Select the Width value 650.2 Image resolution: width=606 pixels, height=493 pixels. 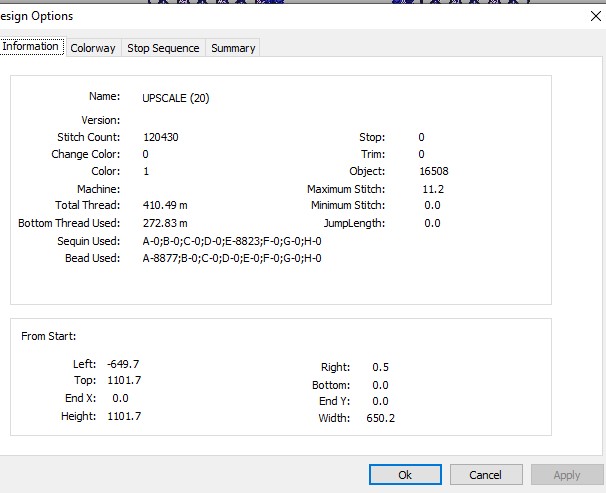[381, 418]
